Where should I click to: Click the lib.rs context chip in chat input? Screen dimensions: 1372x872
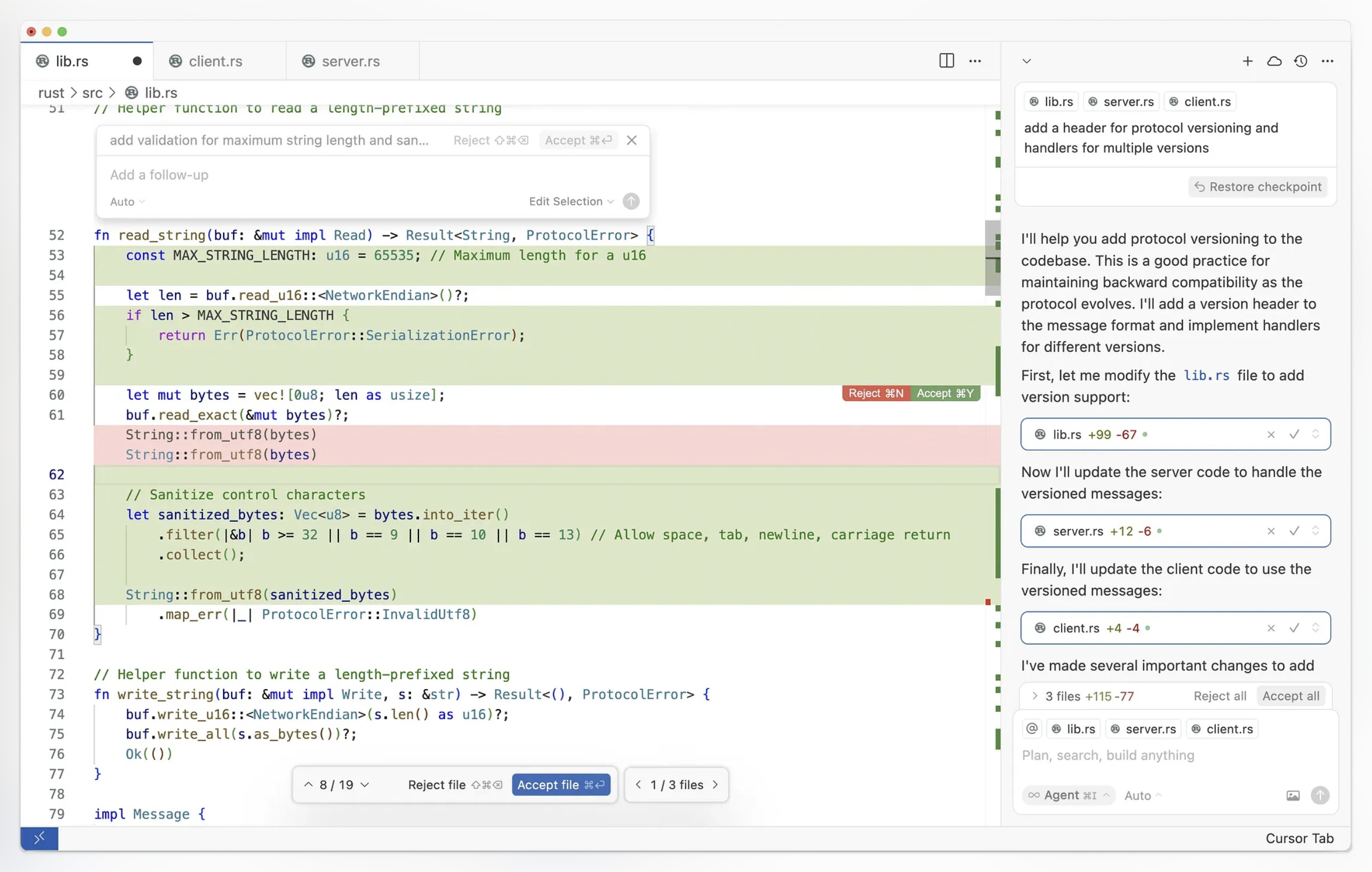click(1074, 729)
